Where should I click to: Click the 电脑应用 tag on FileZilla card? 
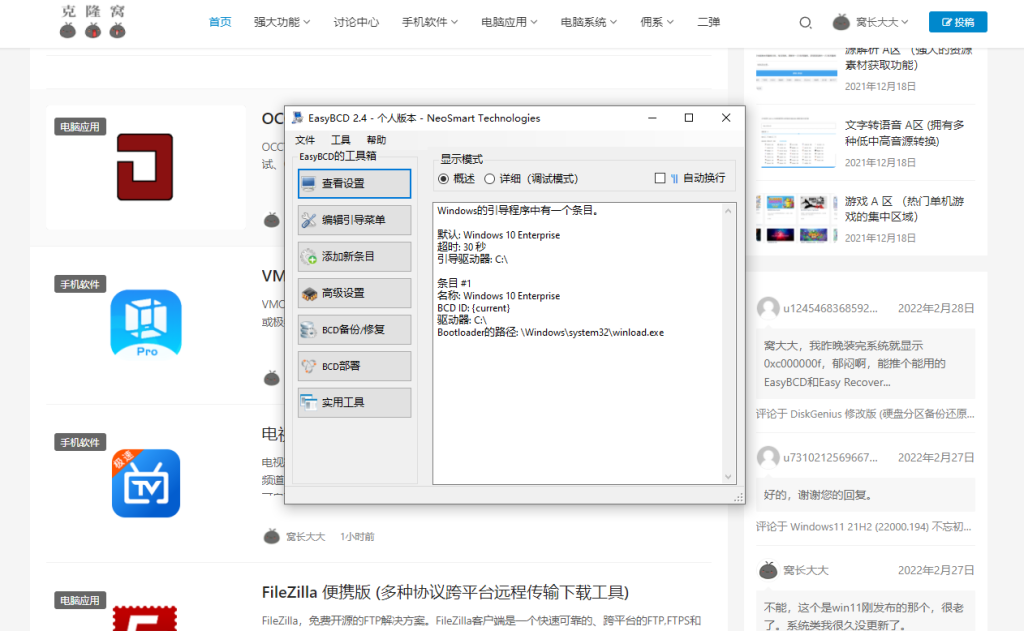pyautogui.click(x=80, y=600)
